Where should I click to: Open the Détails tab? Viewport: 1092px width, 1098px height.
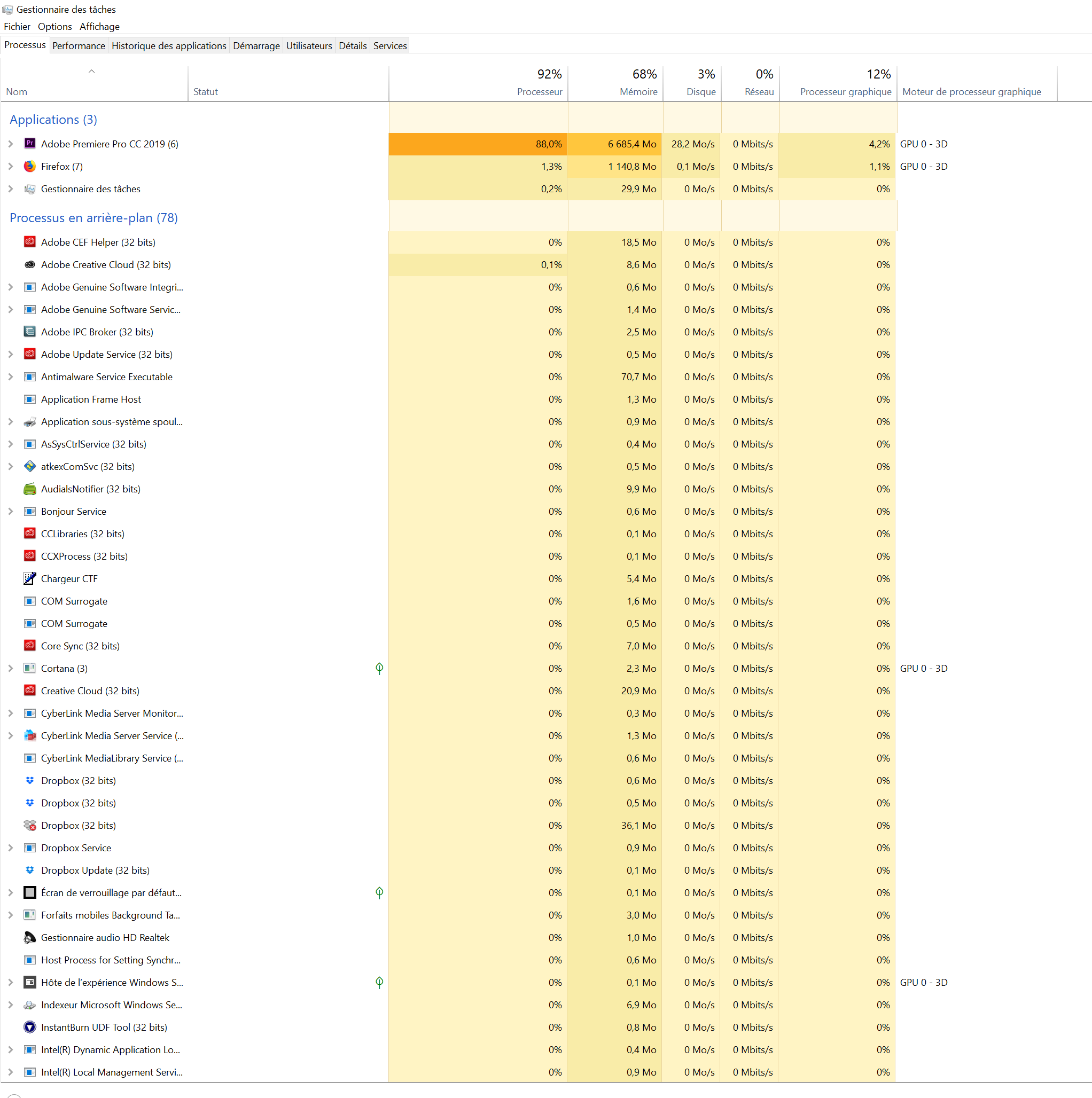coord(353,45)
